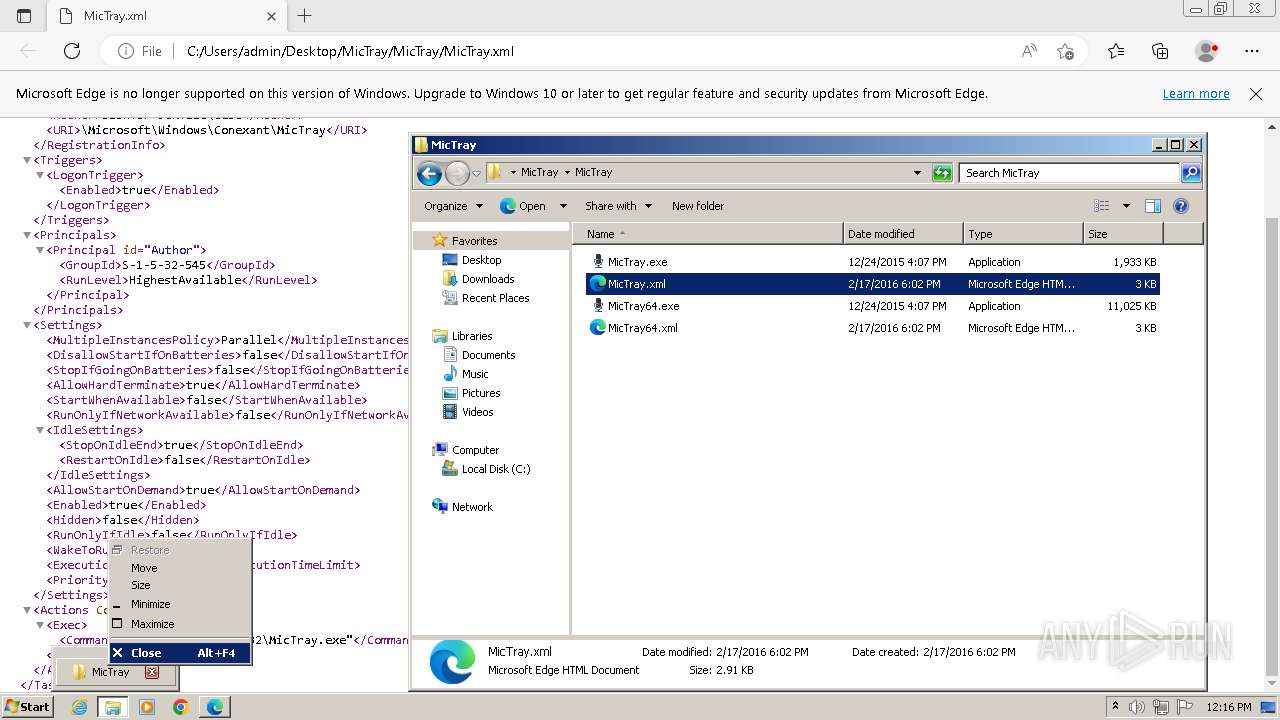Screen dimensions: 1280x720
Task: Open a new Edge tab
Action: pyautogui.click(x=305, y=16)
